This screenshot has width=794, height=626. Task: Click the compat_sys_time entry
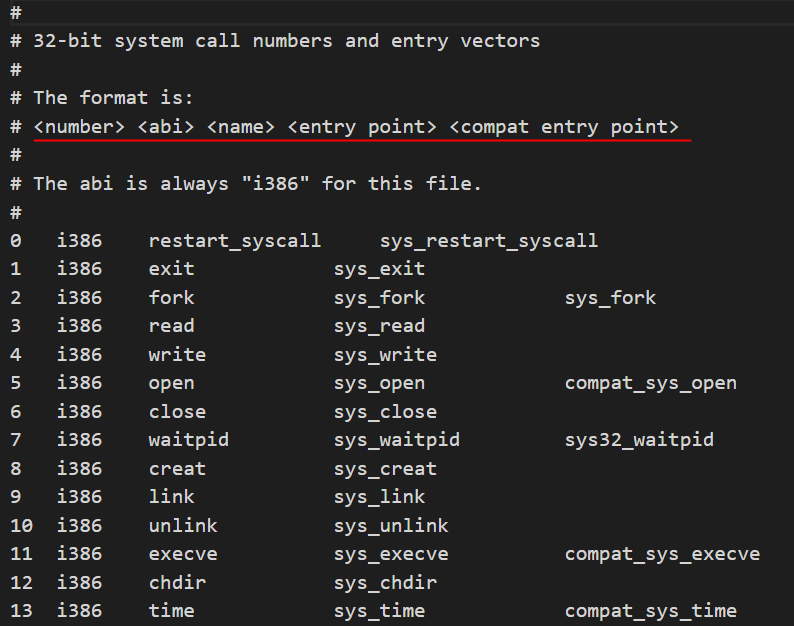pyautogui.click(x=650, y=611)
